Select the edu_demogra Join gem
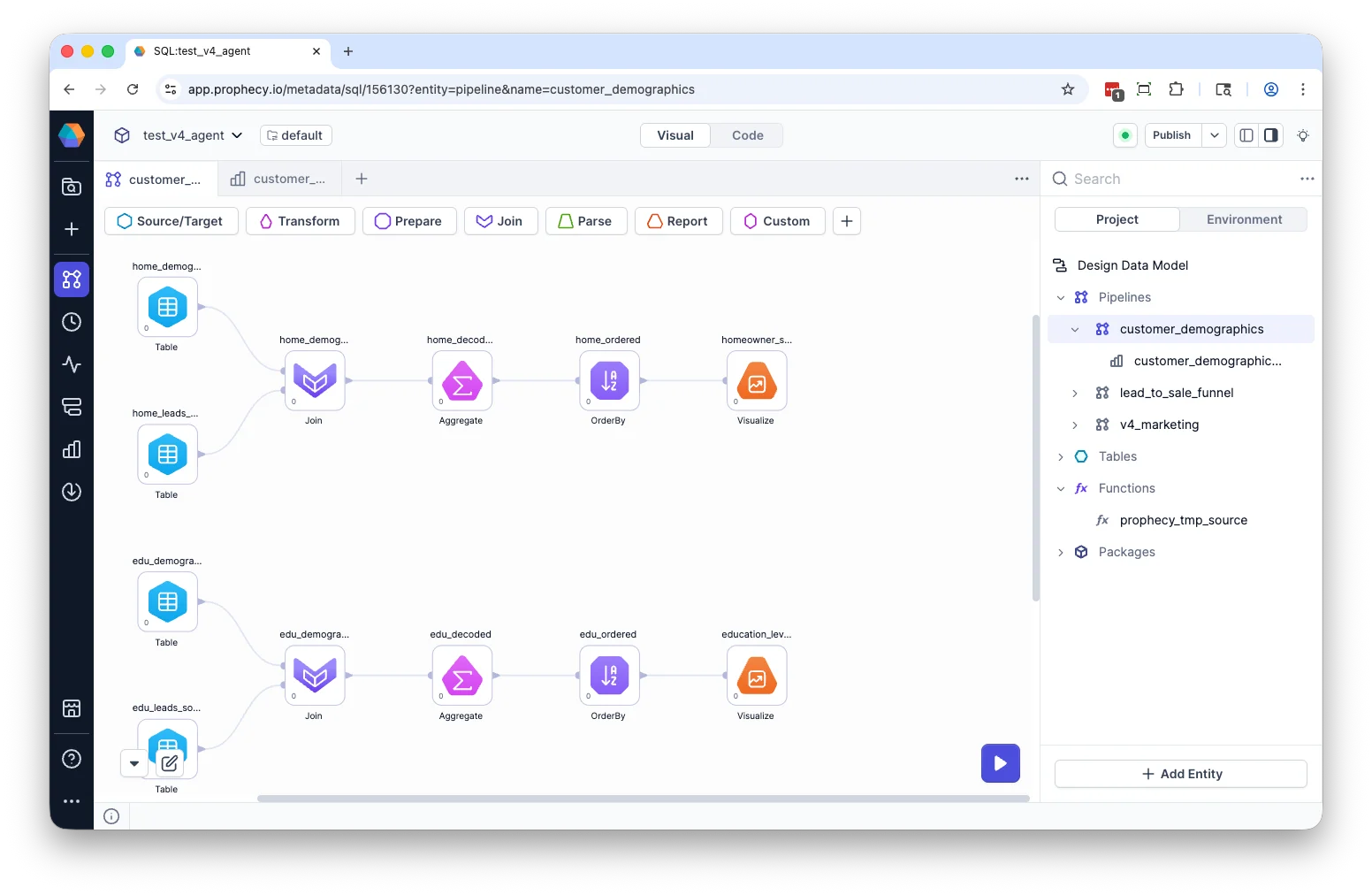 (315, 676)
